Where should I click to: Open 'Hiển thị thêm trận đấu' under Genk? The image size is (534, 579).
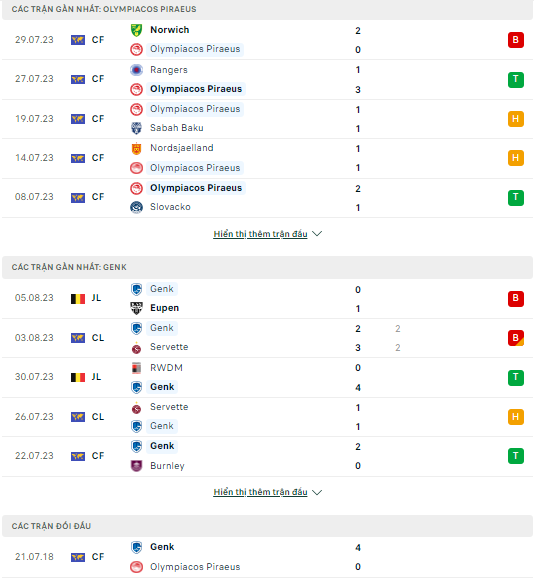tap(260, 492)
